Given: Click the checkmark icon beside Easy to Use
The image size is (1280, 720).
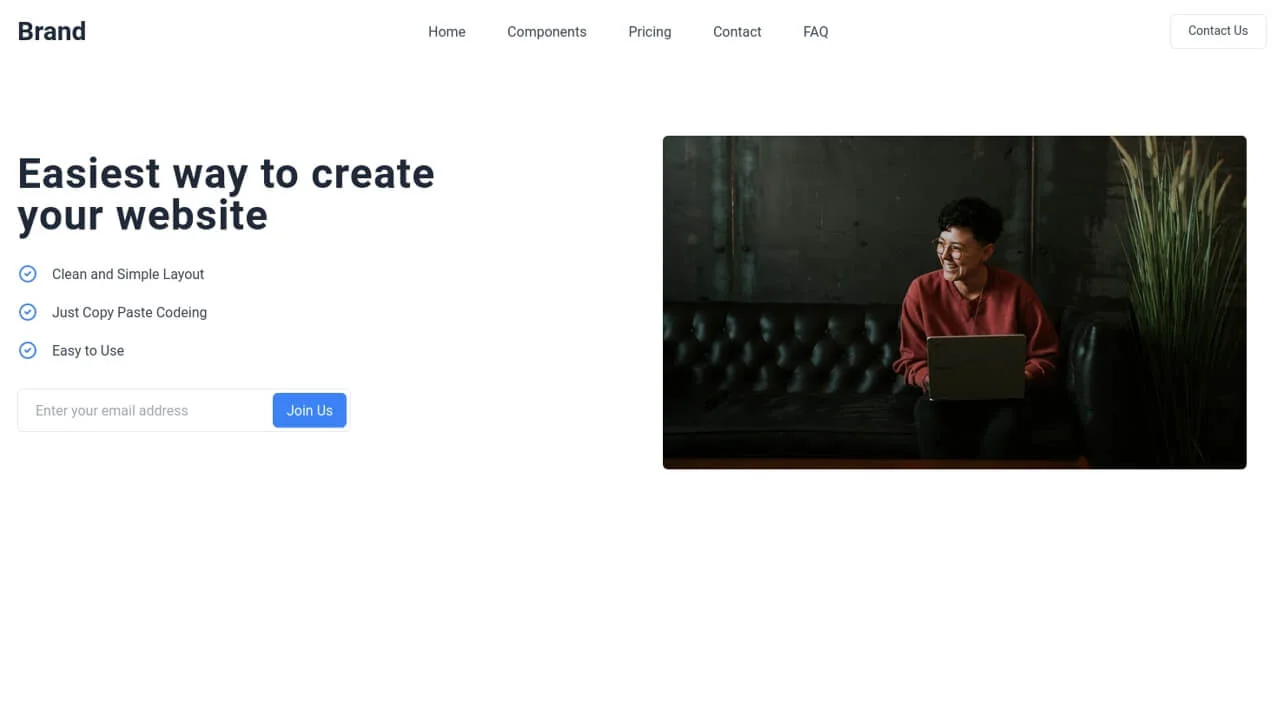Looking at the screenshot, I should [x=27, y=350].
